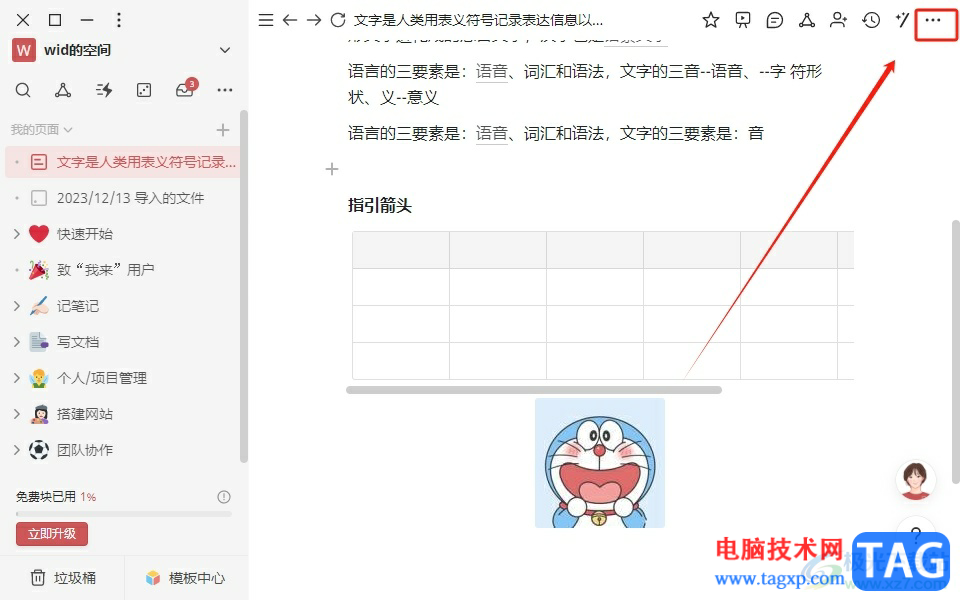The width and height of the screenshot is (960, 600).
Task: Go forward to next page
Action: pyautogui.click(x=314, y=20)
